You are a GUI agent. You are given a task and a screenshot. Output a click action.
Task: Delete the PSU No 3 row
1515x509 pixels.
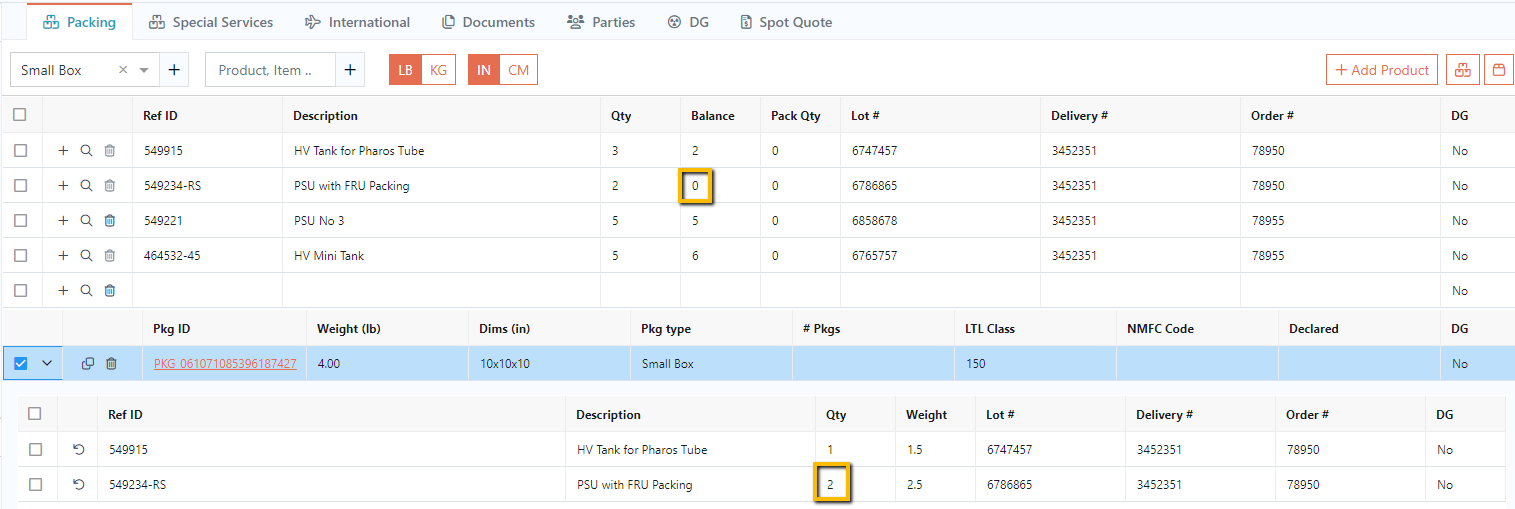coord(110,220)
